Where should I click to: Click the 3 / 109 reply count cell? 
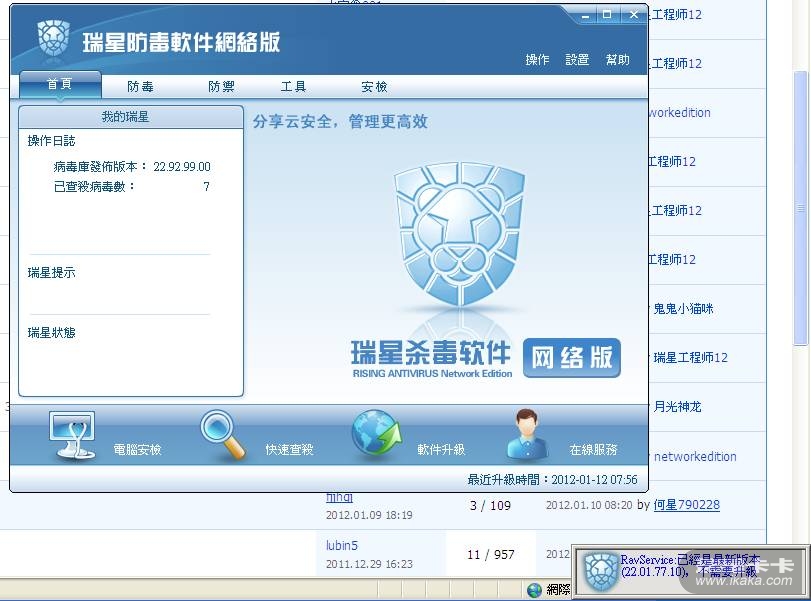click(x=490, y=505)
